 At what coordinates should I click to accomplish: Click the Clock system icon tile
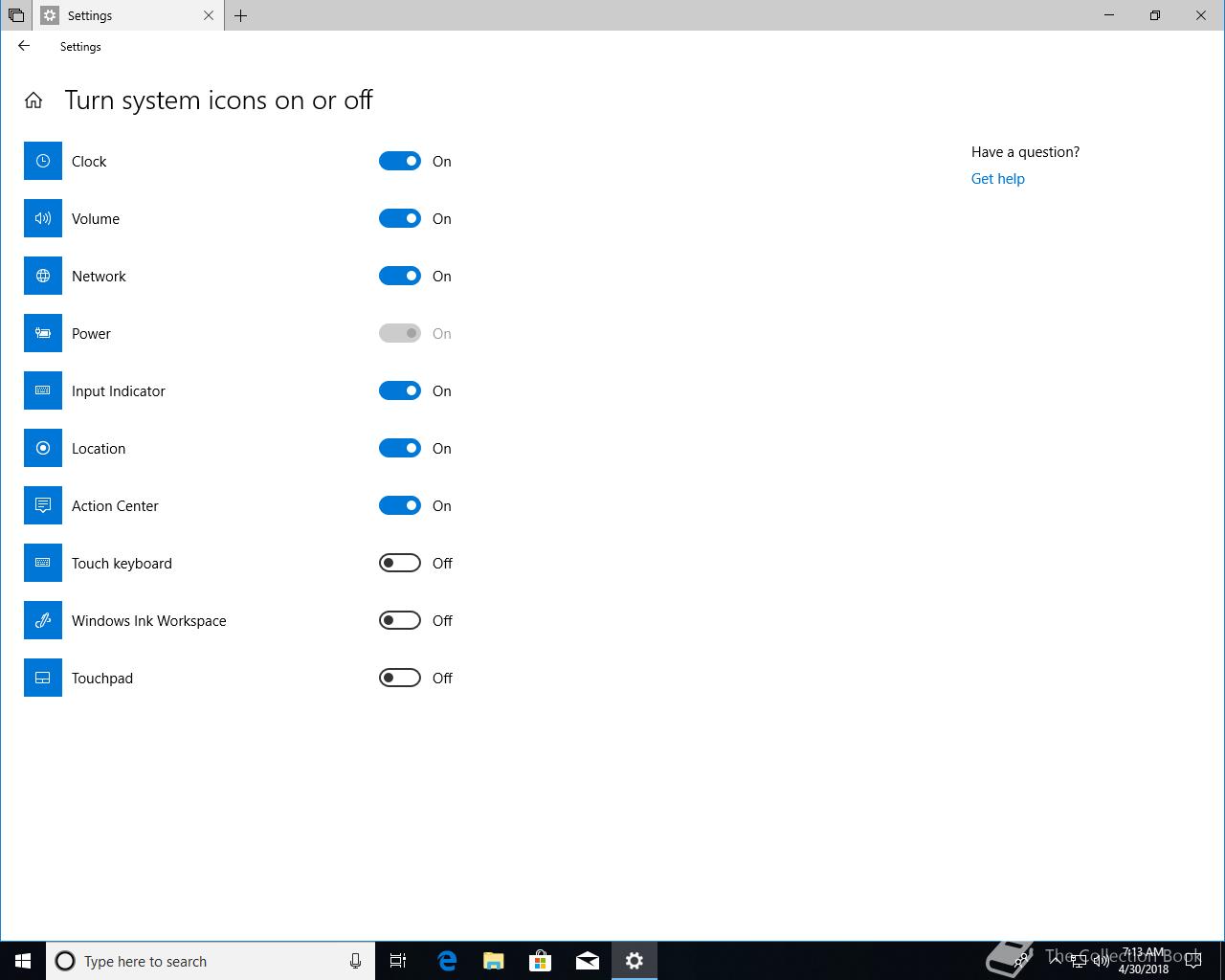[43, 161]
